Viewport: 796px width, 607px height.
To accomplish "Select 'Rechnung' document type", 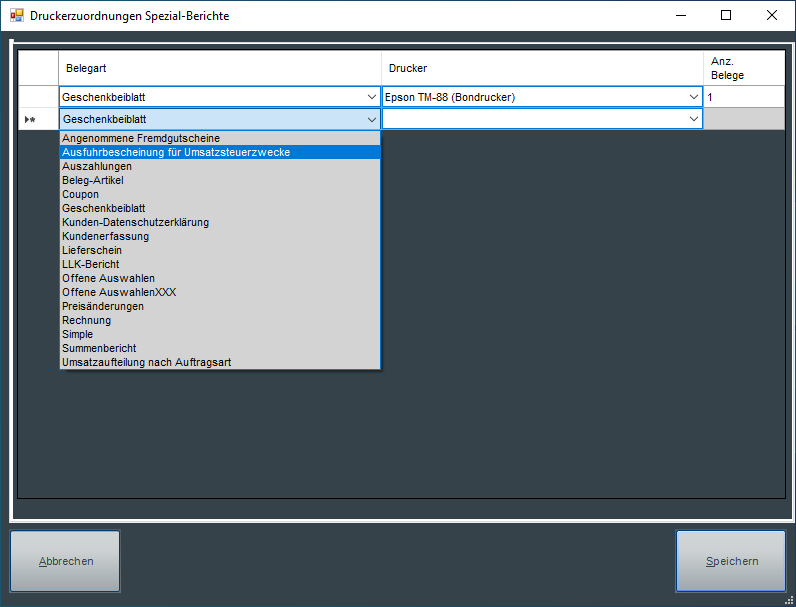I will pyautogui.click(x=86, y=320).
